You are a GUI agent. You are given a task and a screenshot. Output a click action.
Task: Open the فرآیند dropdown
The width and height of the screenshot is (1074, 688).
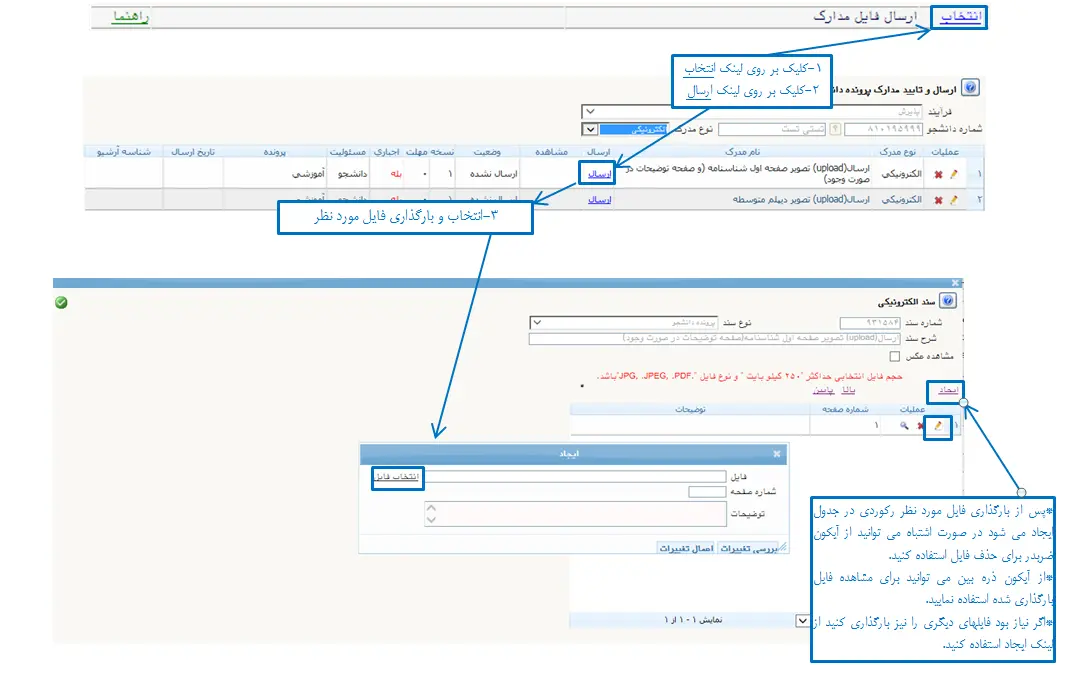[590, 112]
